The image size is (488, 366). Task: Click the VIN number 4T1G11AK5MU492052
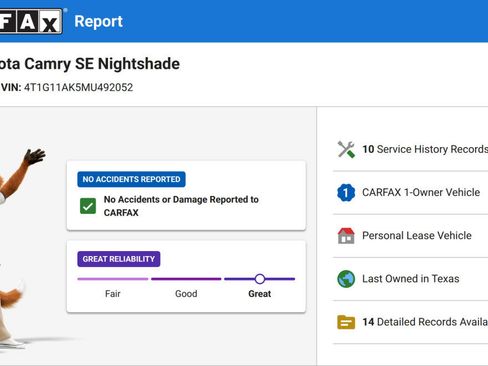click(78, 87)
